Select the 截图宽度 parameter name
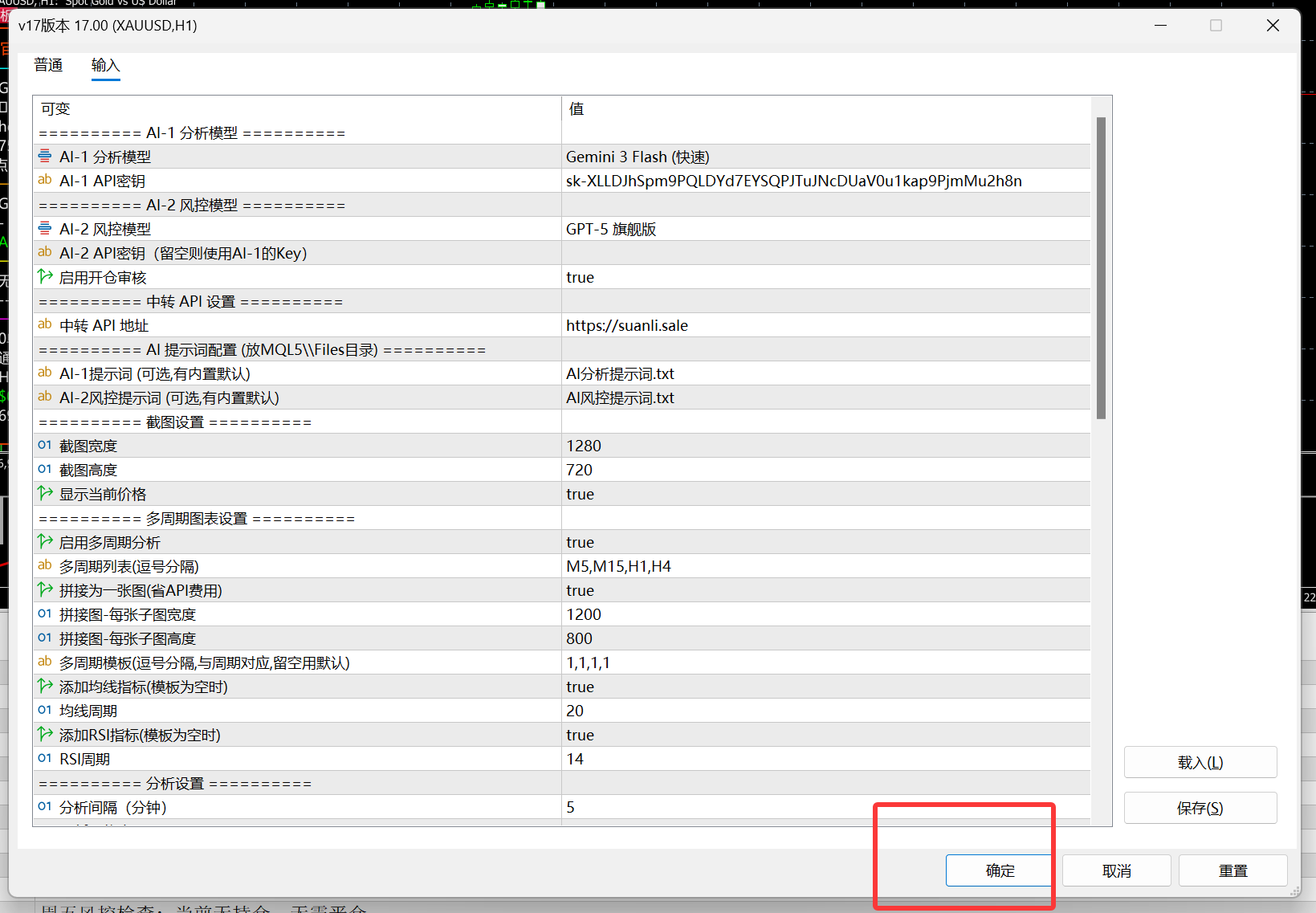 88,446
